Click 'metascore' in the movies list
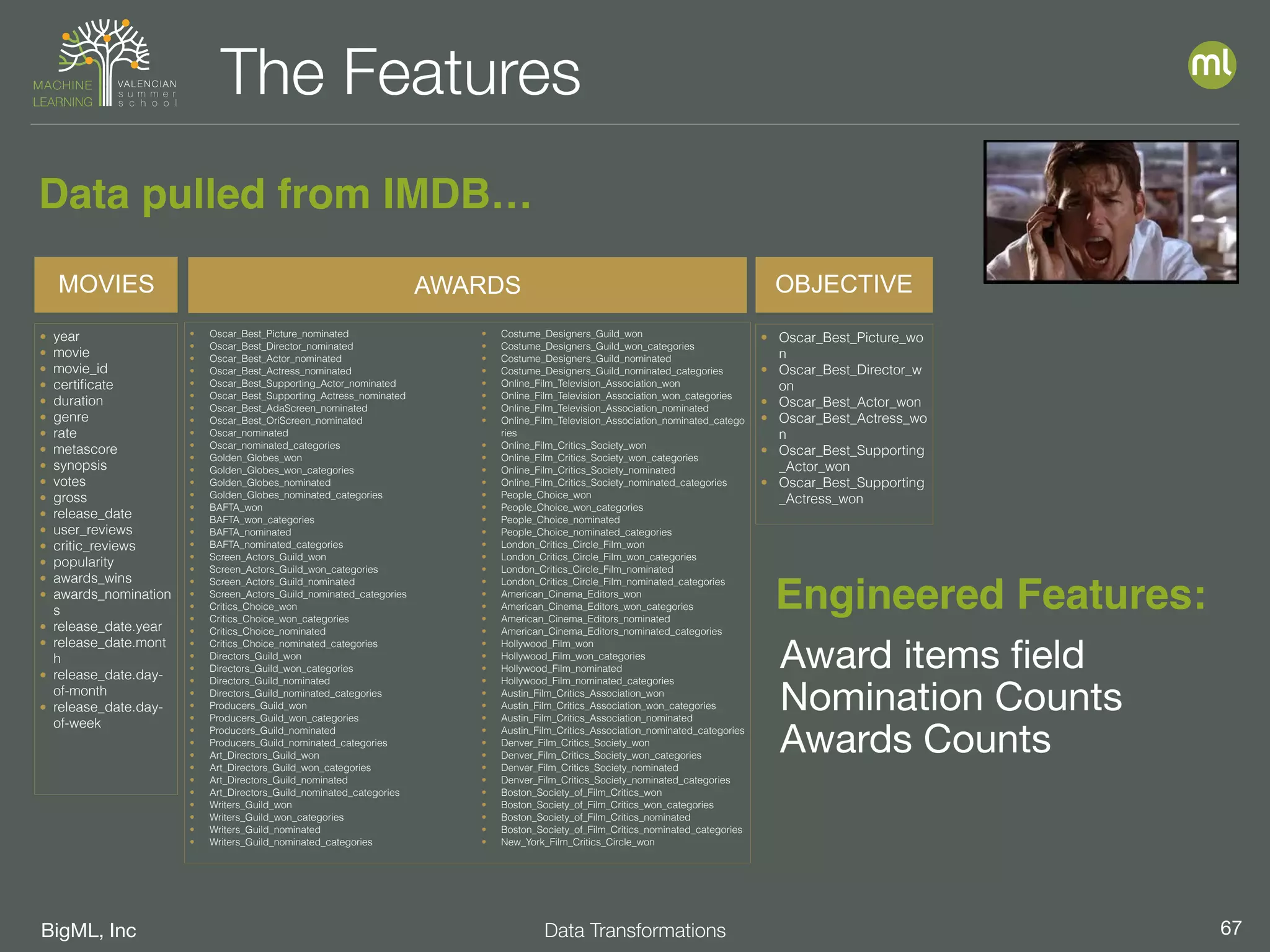Image resolution: width=1270 pixels, height=952 pixels. click(85, 449)
